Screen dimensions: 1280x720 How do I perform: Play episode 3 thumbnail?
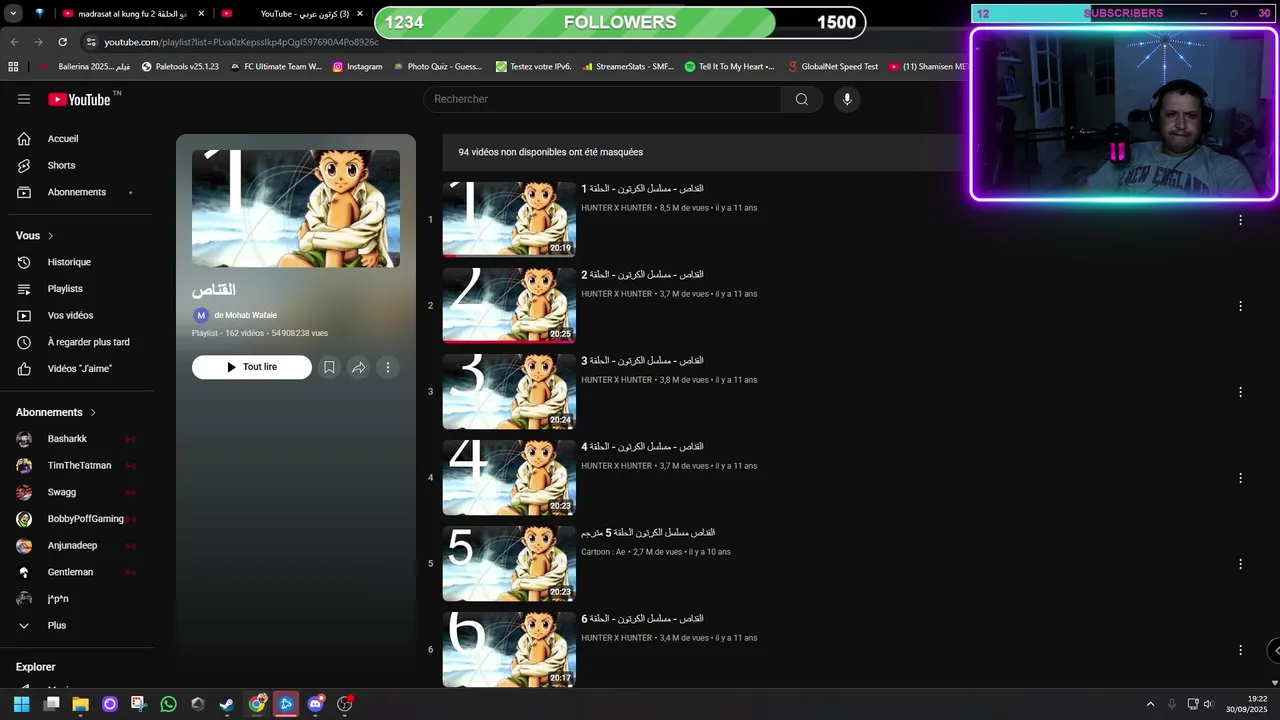pyautogui.click(x=509, y=392)
